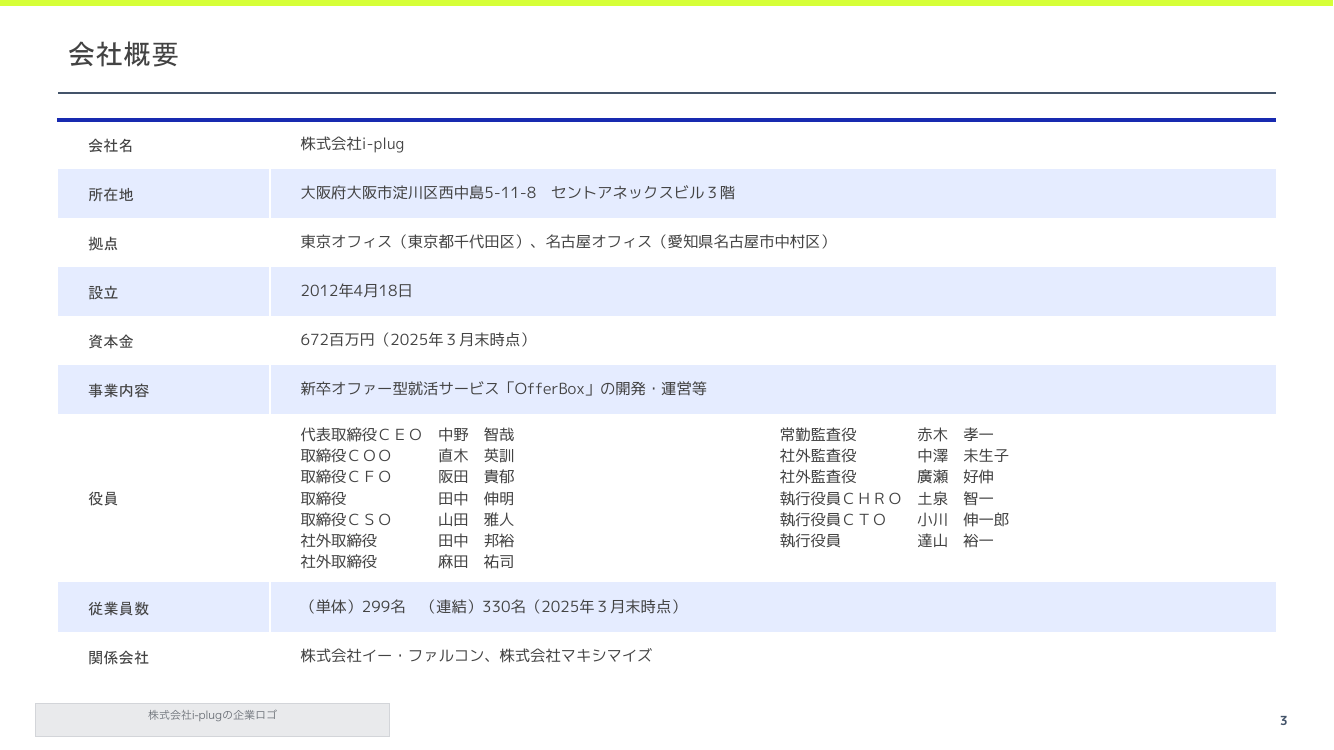Screen dimensions: 1334x750
Task: Click the outside auditor name "廣瀬 好伸"
Action: 956,477
